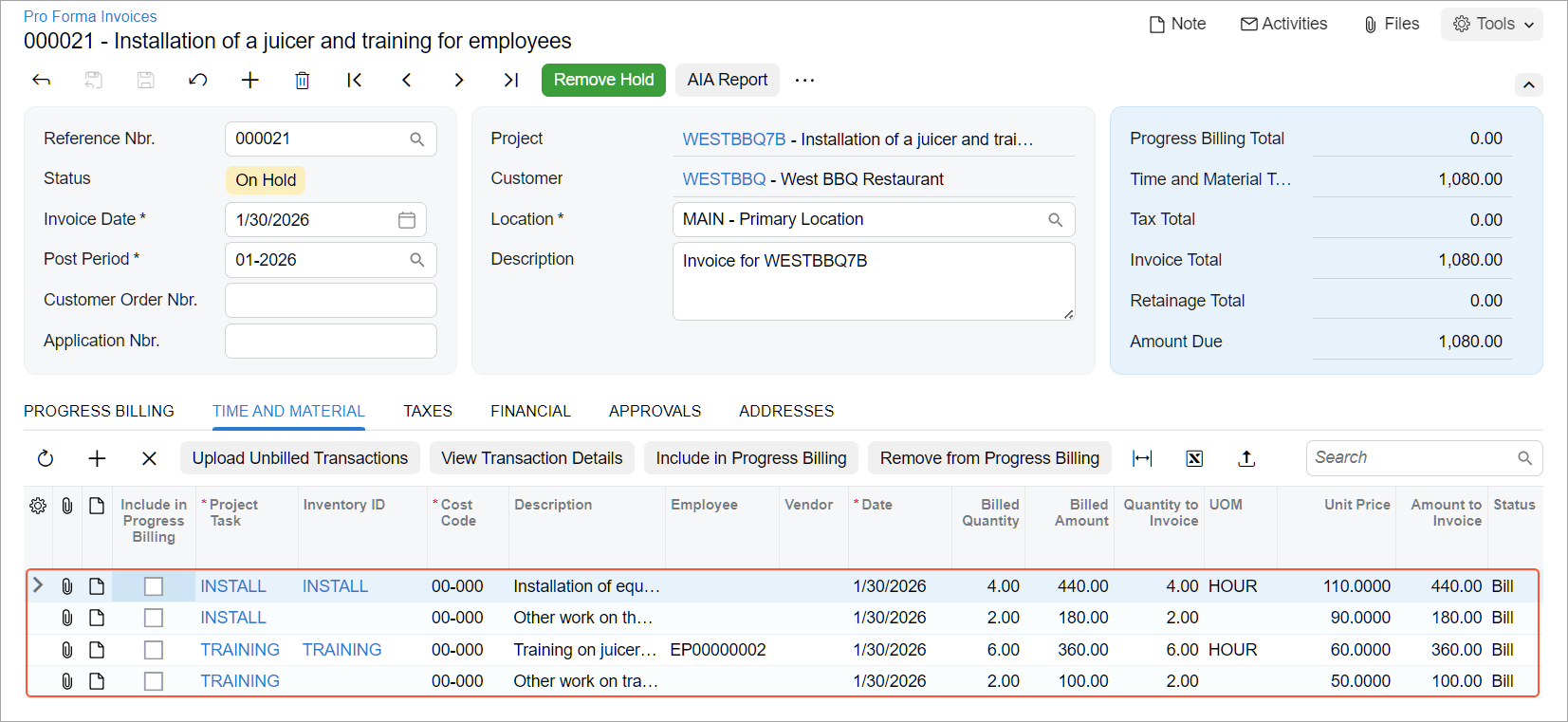Go to the last record
Viewport: 1568px width, 722px height.
point(510,80)
